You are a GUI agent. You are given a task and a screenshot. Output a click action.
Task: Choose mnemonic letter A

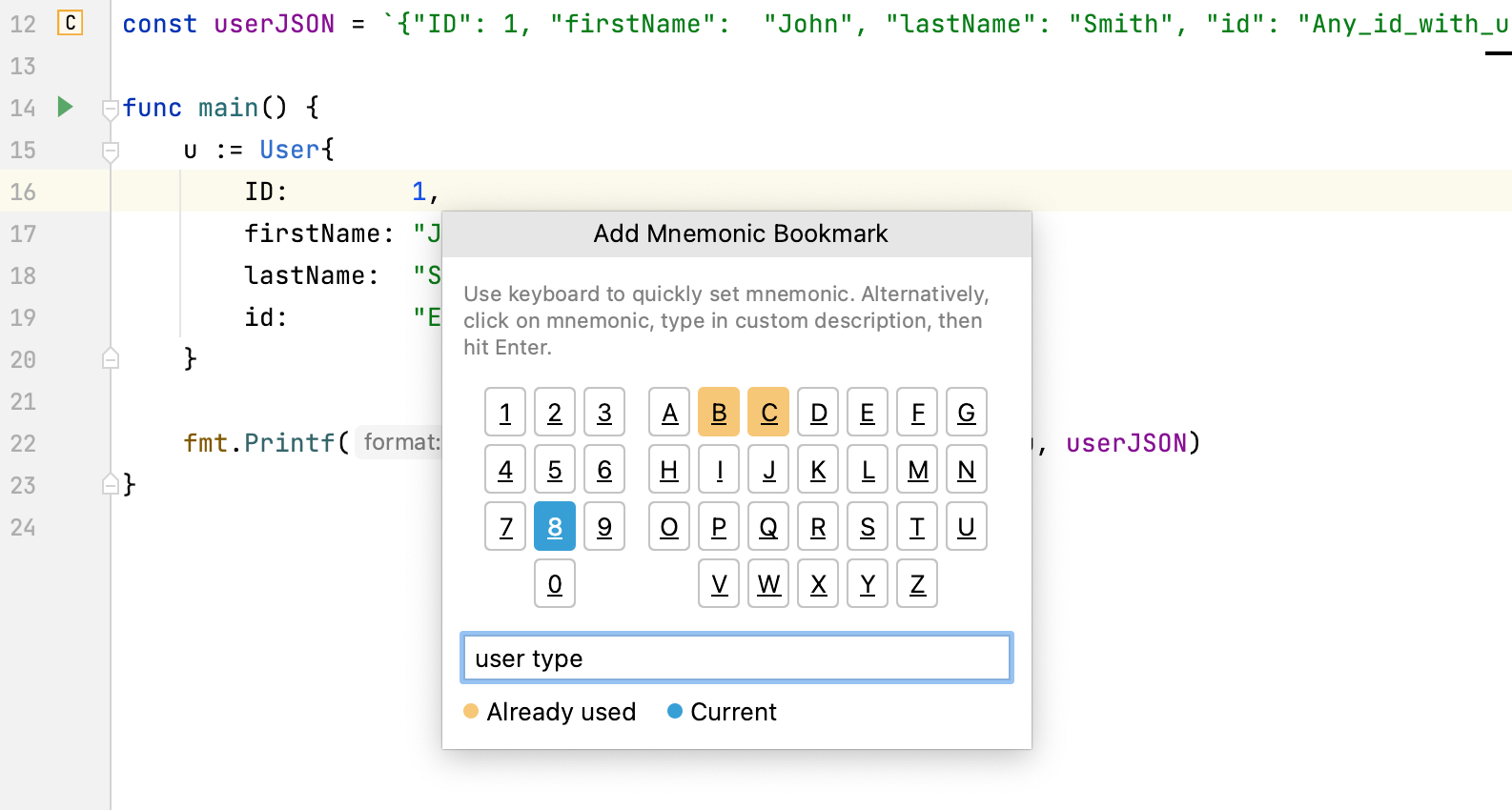tap(669, 412)
